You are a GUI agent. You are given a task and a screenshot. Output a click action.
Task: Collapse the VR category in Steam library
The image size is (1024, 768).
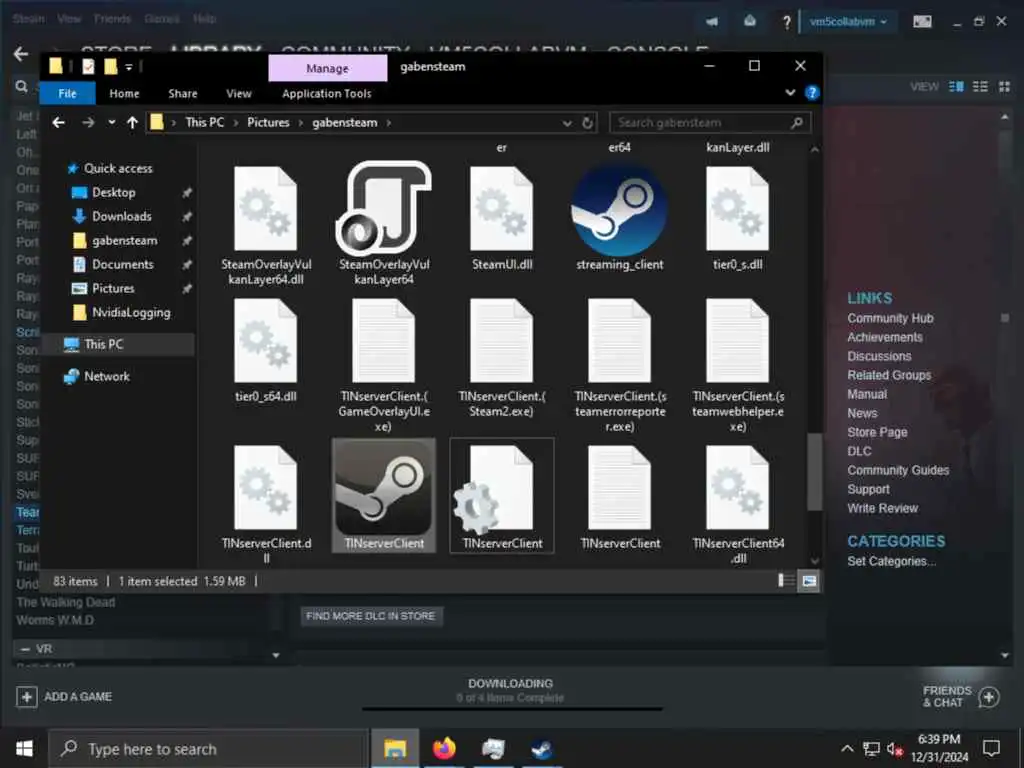(25, 648)
